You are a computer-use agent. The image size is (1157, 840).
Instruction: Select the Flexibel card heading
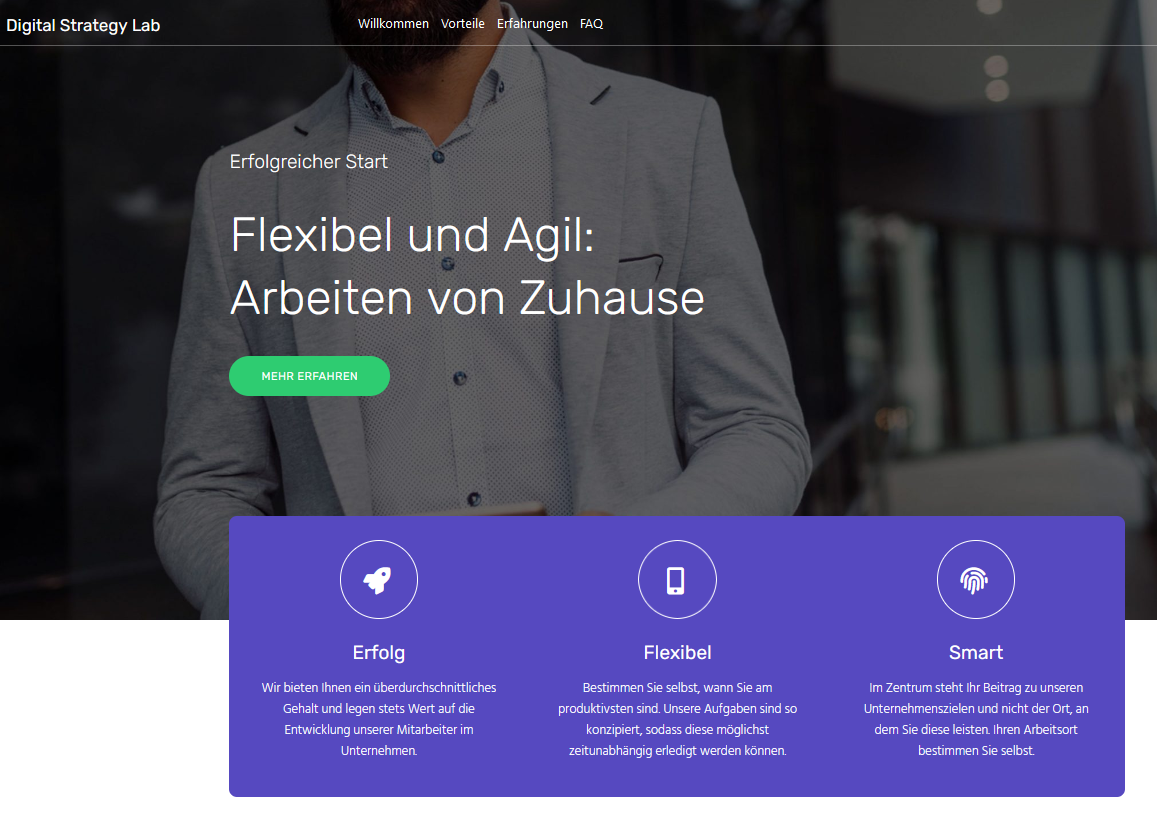677,653
